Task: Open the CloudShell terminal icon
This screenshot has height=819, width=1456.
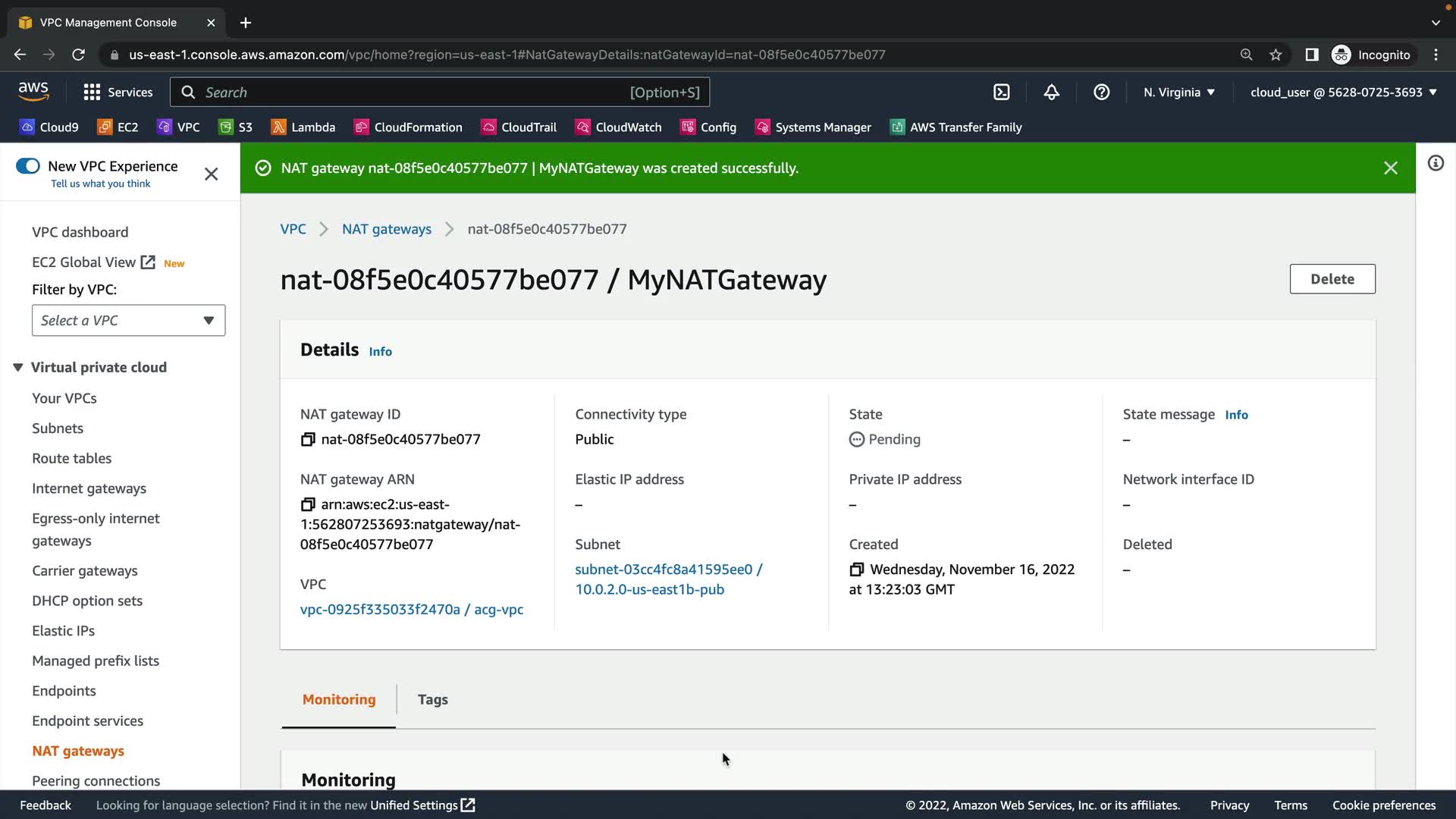Action: point(1001,93)
